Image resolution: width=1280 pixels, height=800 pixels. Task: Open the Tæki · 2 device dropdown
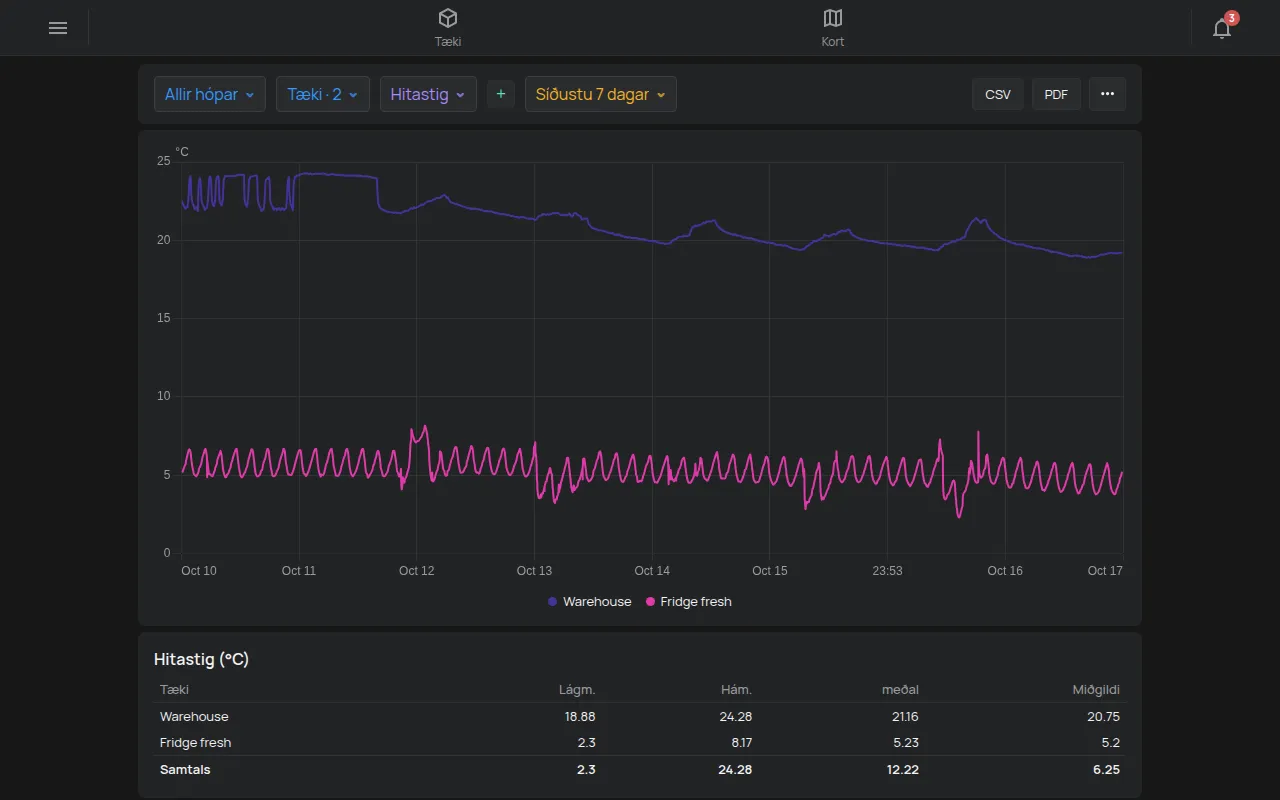coord(323,94)
